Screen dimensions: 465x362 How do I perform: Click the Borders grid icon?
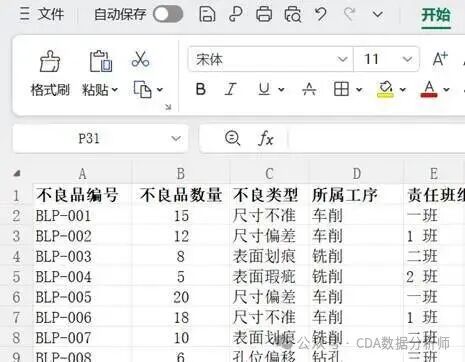[x=341, y=89]
